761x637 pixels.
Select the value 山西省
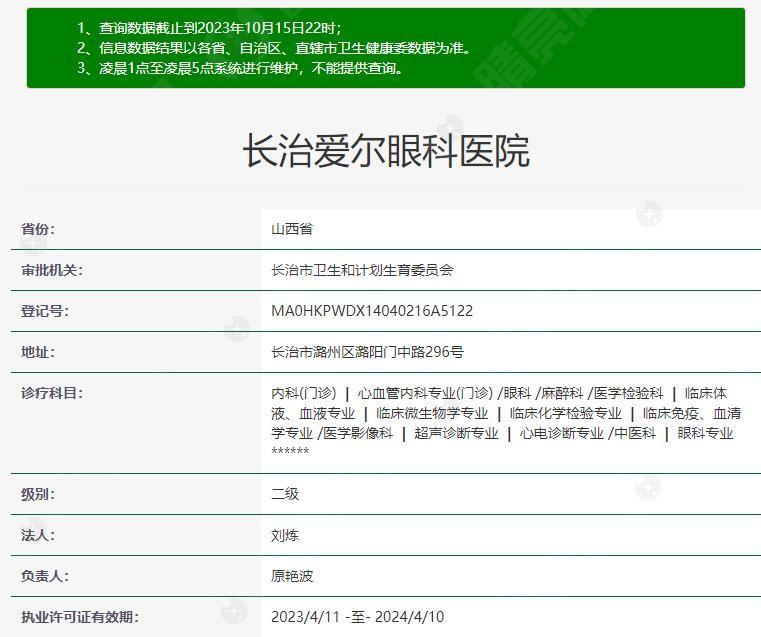292,229
